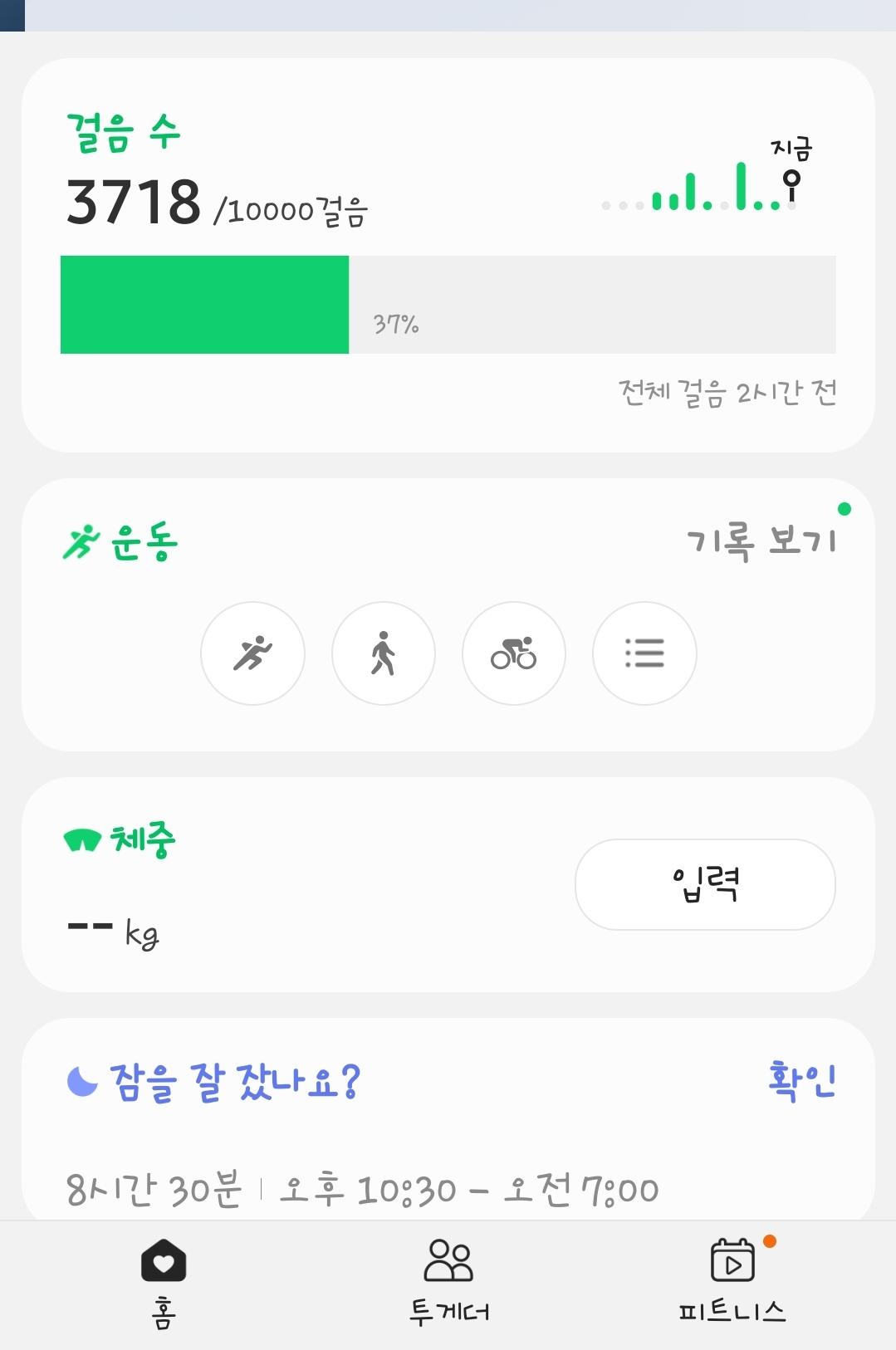This screenshot has height=1350, width=896.
Task: Open the 3718 step count
Action: pos(133,203)
